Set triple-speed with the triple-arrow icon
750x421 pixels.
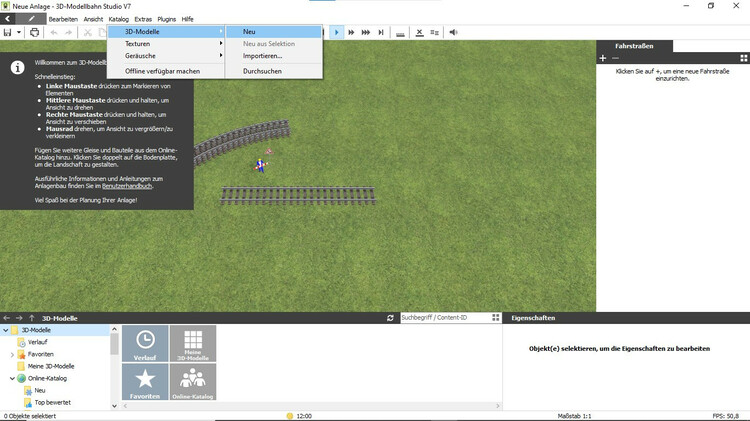(x=366, y=32)
